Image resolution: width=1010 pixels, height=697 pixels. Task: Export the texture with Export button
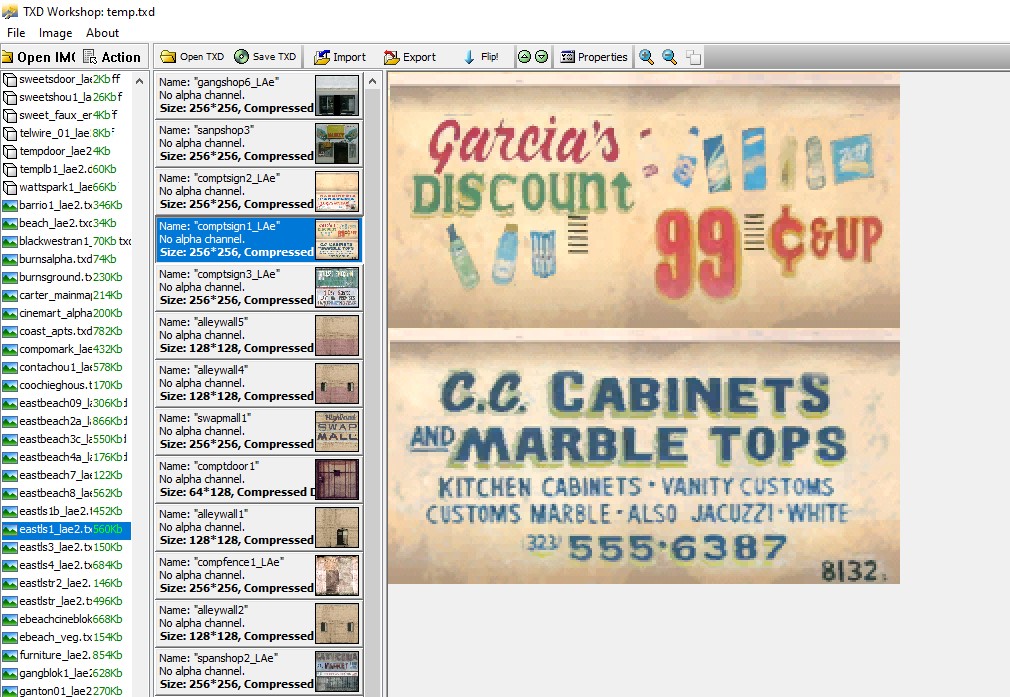point(410,57)
